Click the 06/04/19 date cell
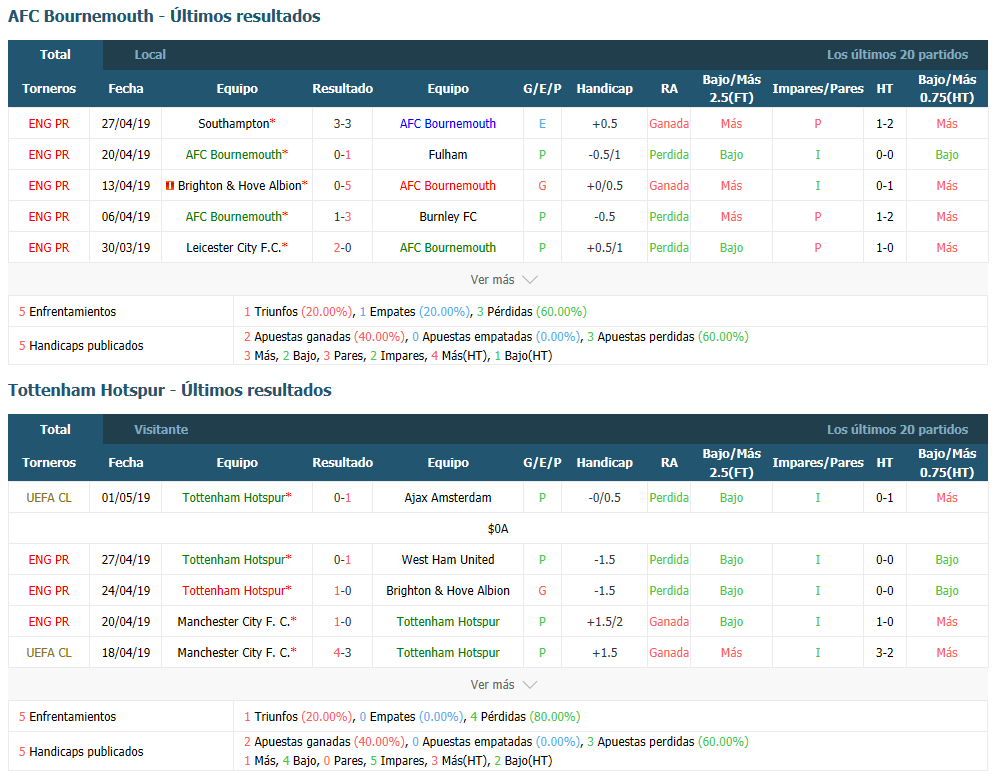The height and width of the screenshot is (774, 997). 126,217
